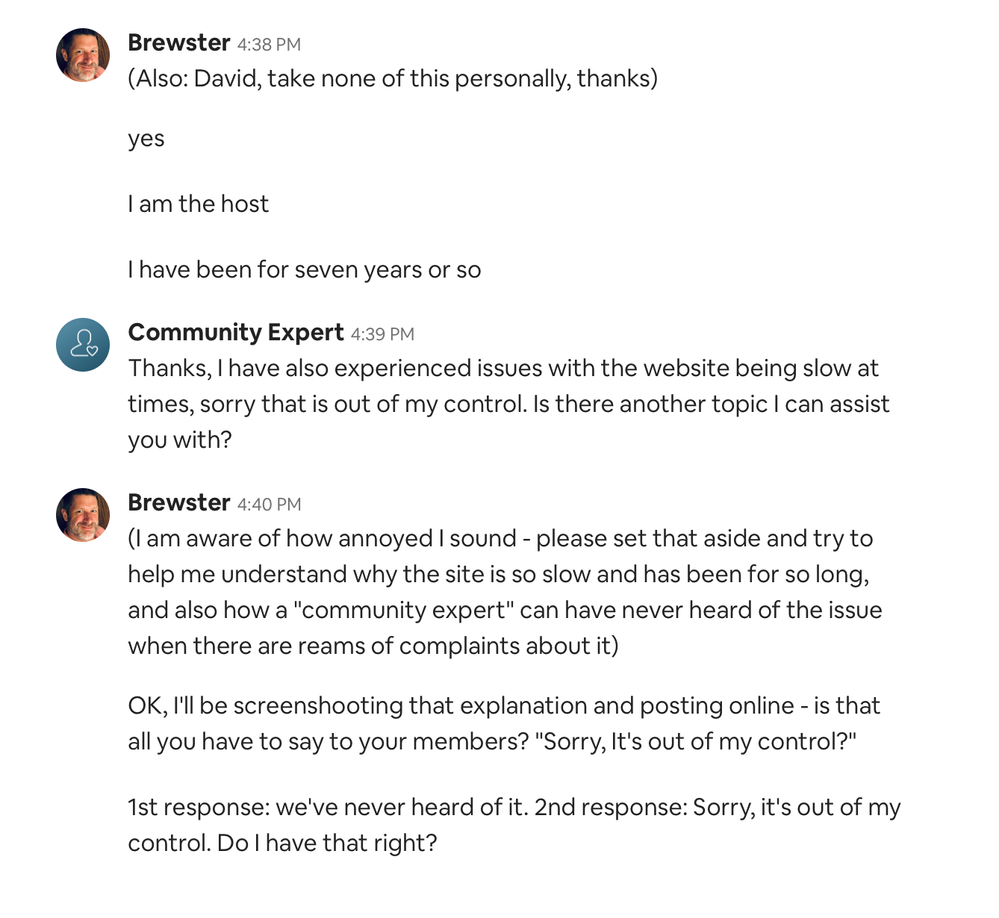Click the "1st response: we've never heard" message
Image resolution: width=999 pixels, height=918 pixels.
tap(514, 825)
